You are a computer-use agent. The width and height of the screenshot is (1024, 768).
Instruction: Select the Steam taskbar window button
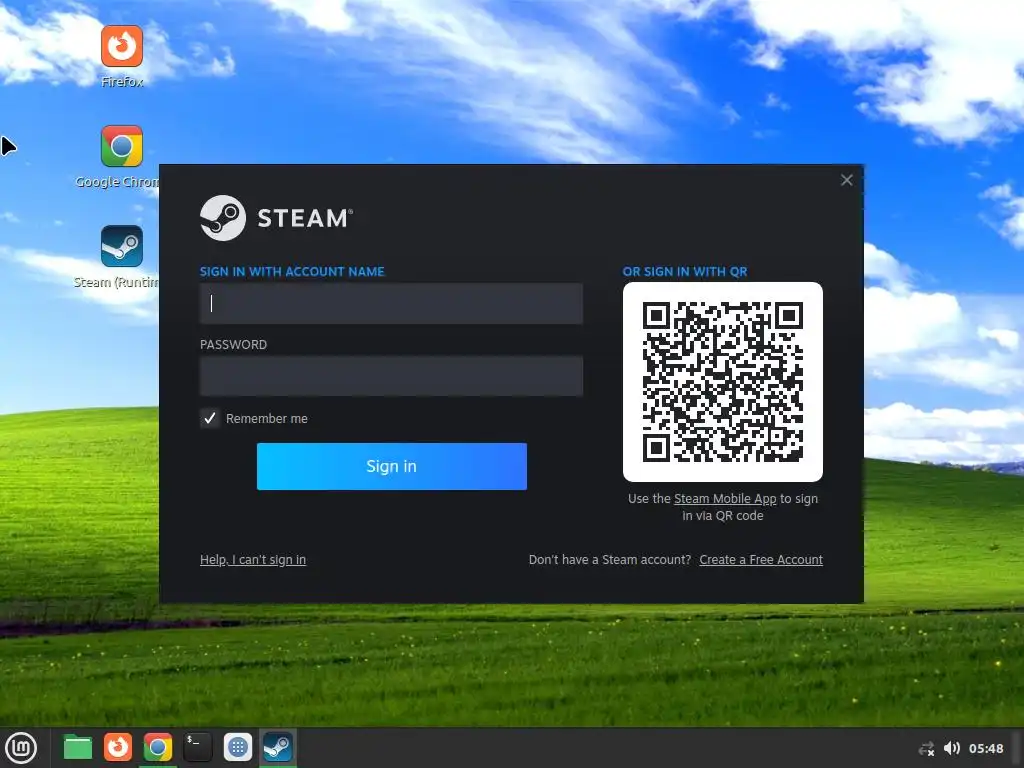(278, 748)
